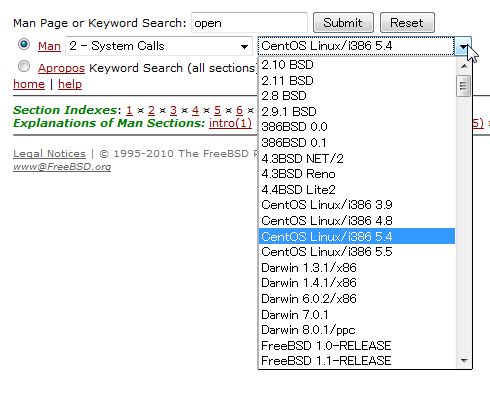Select 'FreeBSD 1.0-RELEASE' option
This screenshot has width=490, height=399.
point(357,345)
